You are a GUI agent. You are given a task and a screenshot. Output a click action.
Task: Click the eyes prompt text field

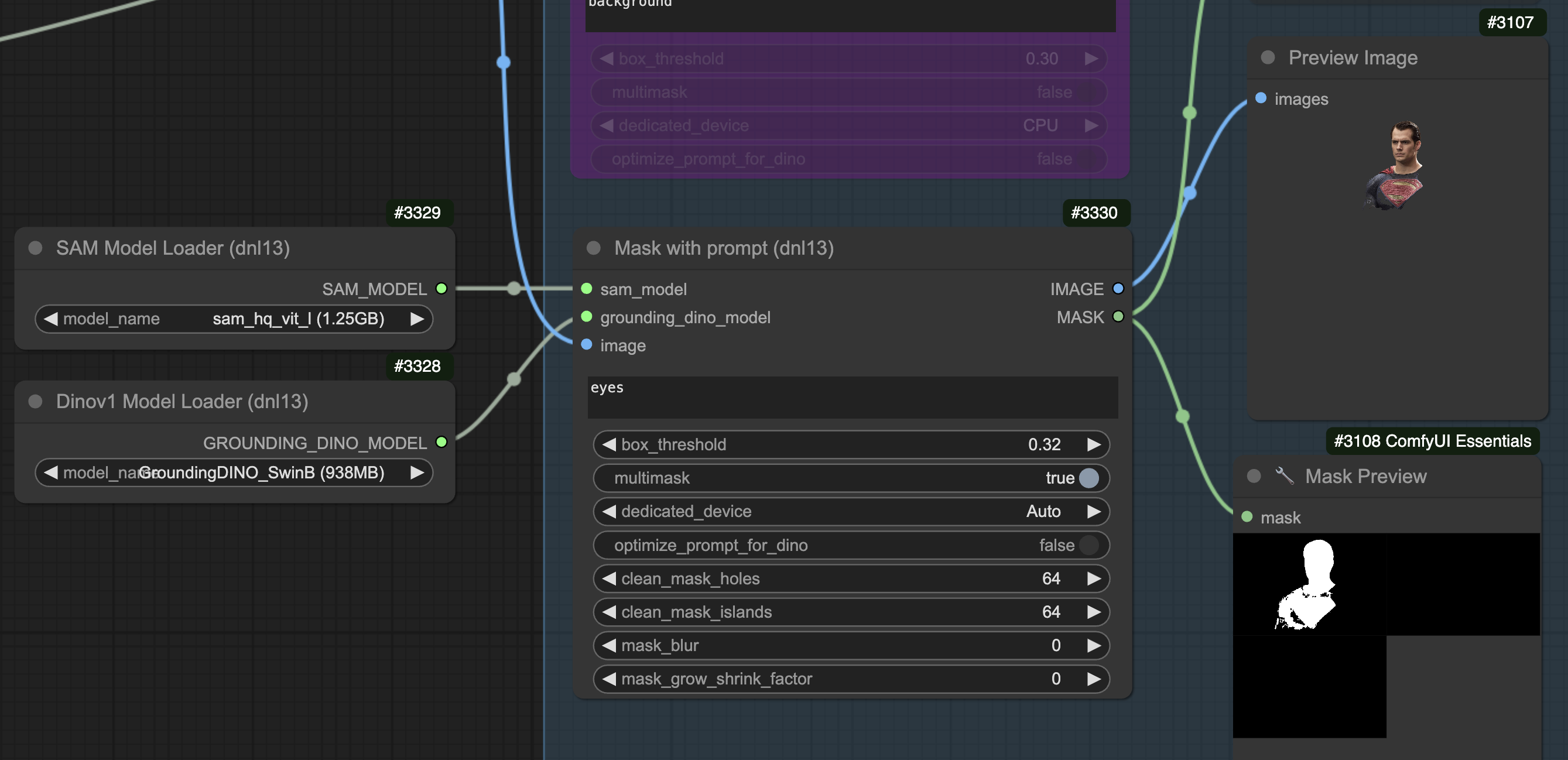tap(852, 397)
